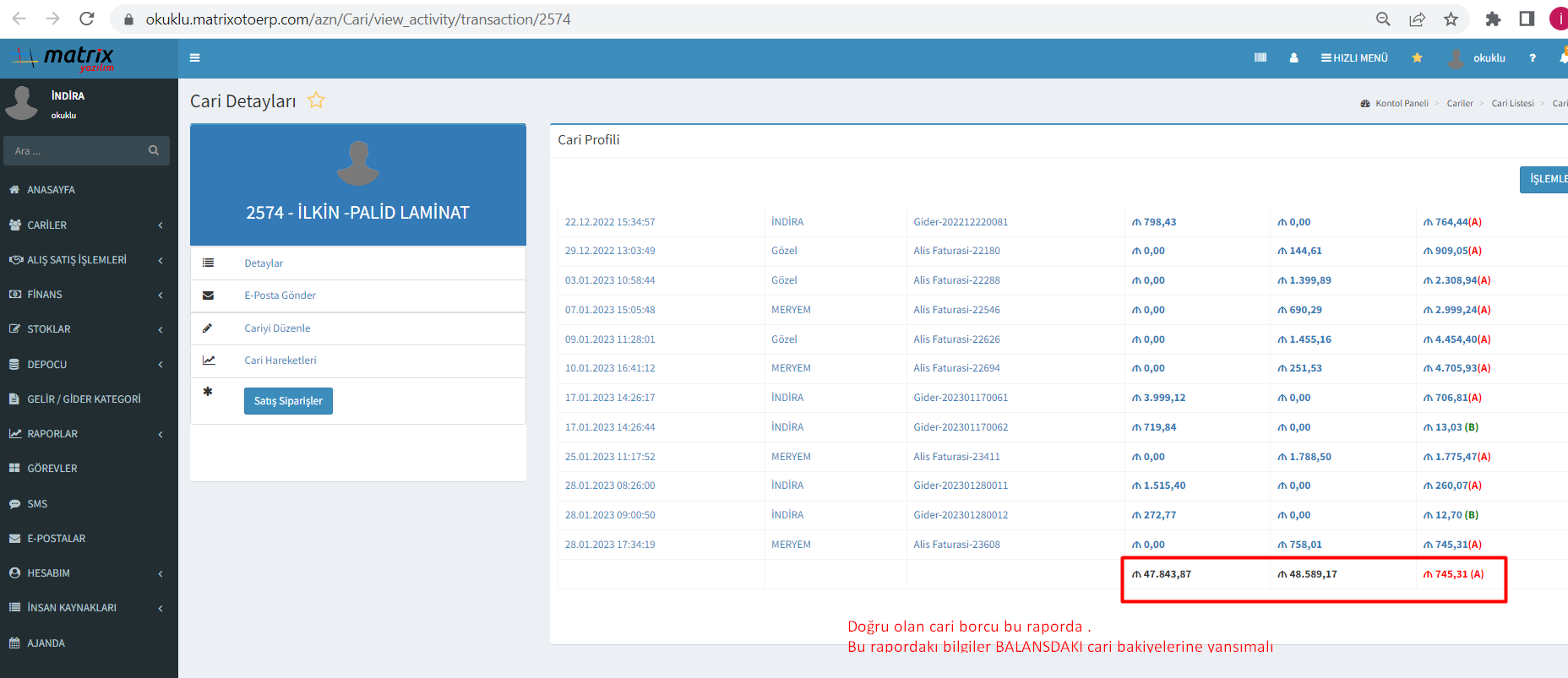Open the Cari Hareketleri link
This screenshot has height=678, width=1568.
coord(280,361)
